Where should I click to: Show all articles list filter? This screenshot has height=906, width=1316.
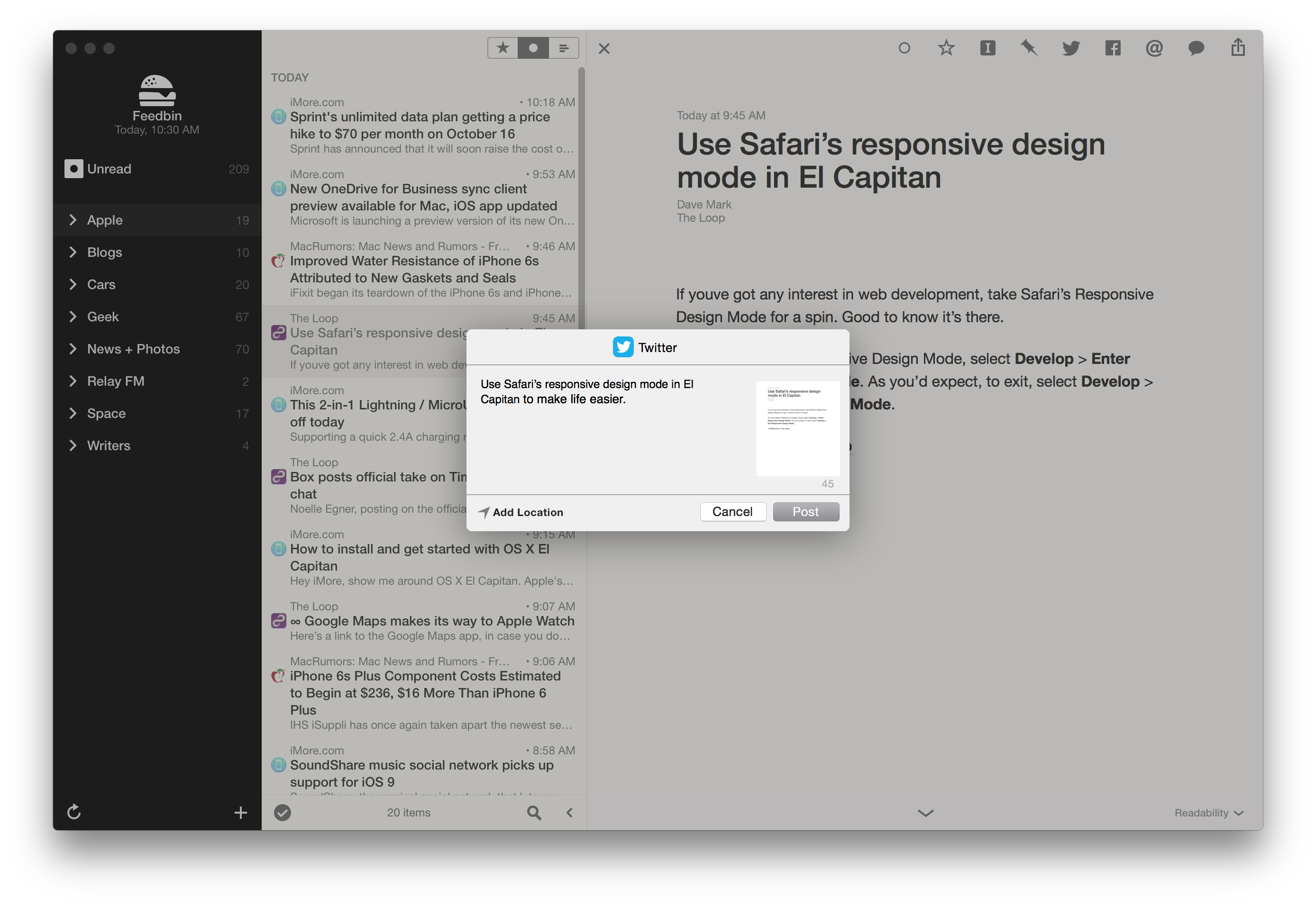[564, 48]
